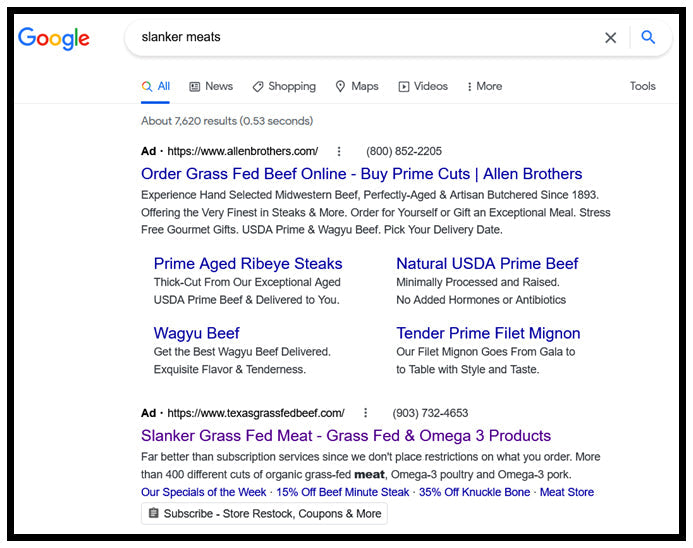Click the Google logo
Screen dimensions: 693x548
[x=54, y=38]
